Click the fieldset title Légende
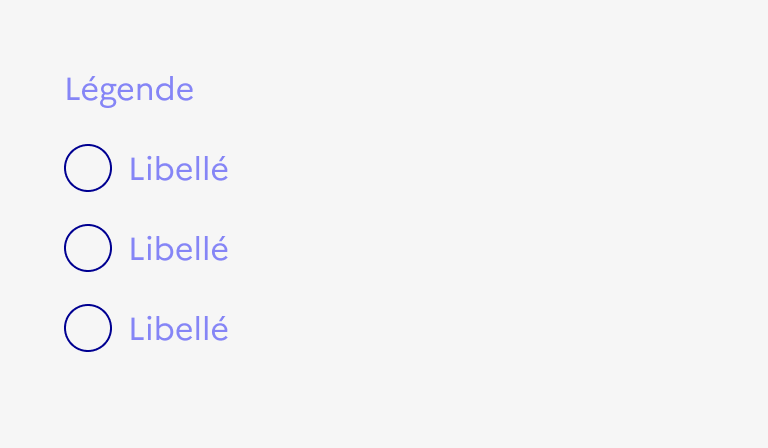This screenshot has width=768, height=448. 129,90
